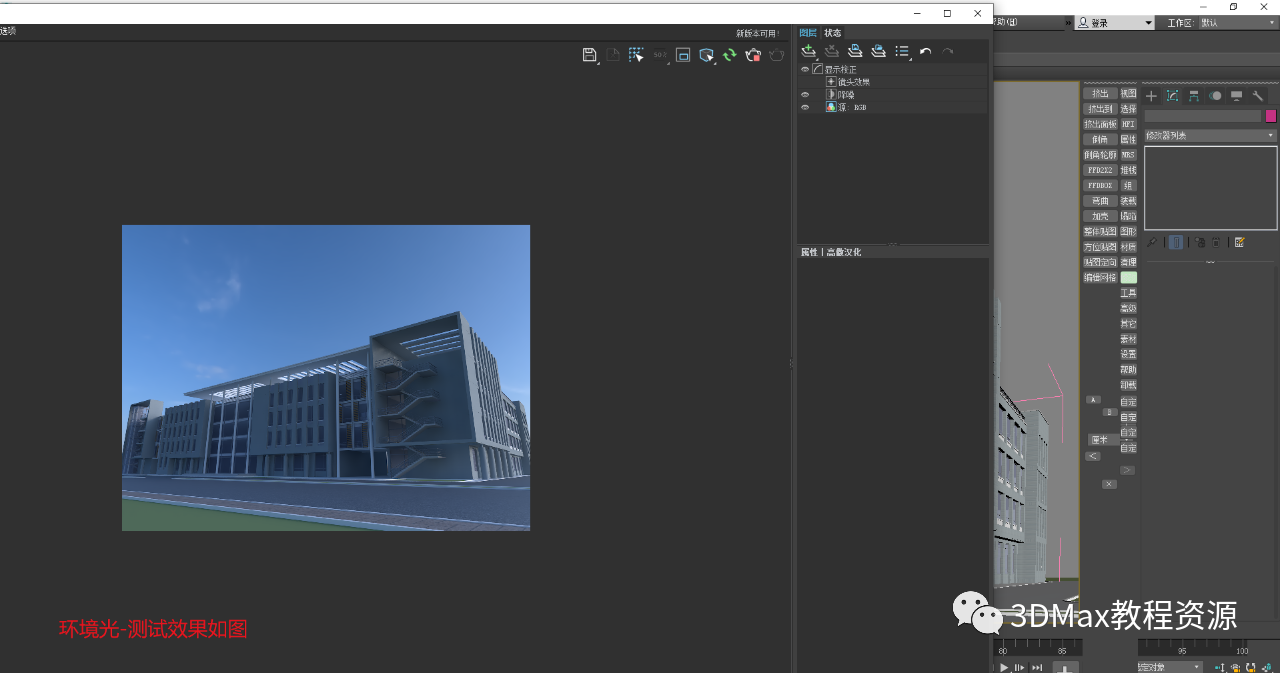Click the undo arrow in layers panel
Viewport: 1280px width, 673px height.
tap(925, 51)
